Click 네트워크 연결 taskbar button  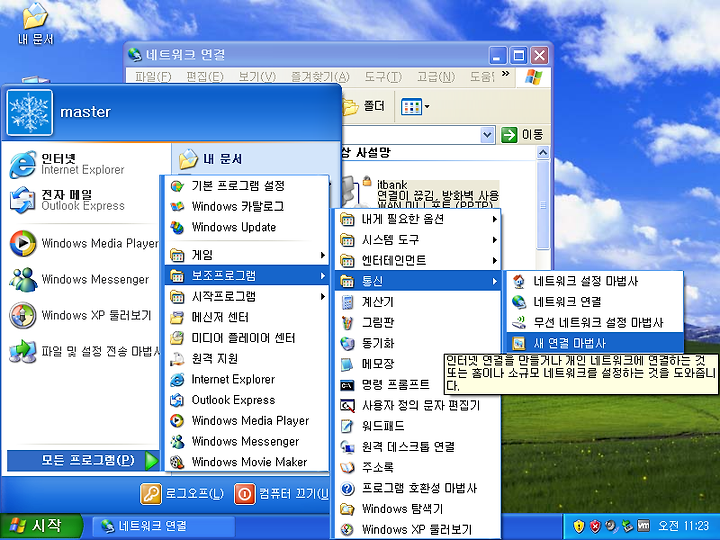tap(163, 526)
